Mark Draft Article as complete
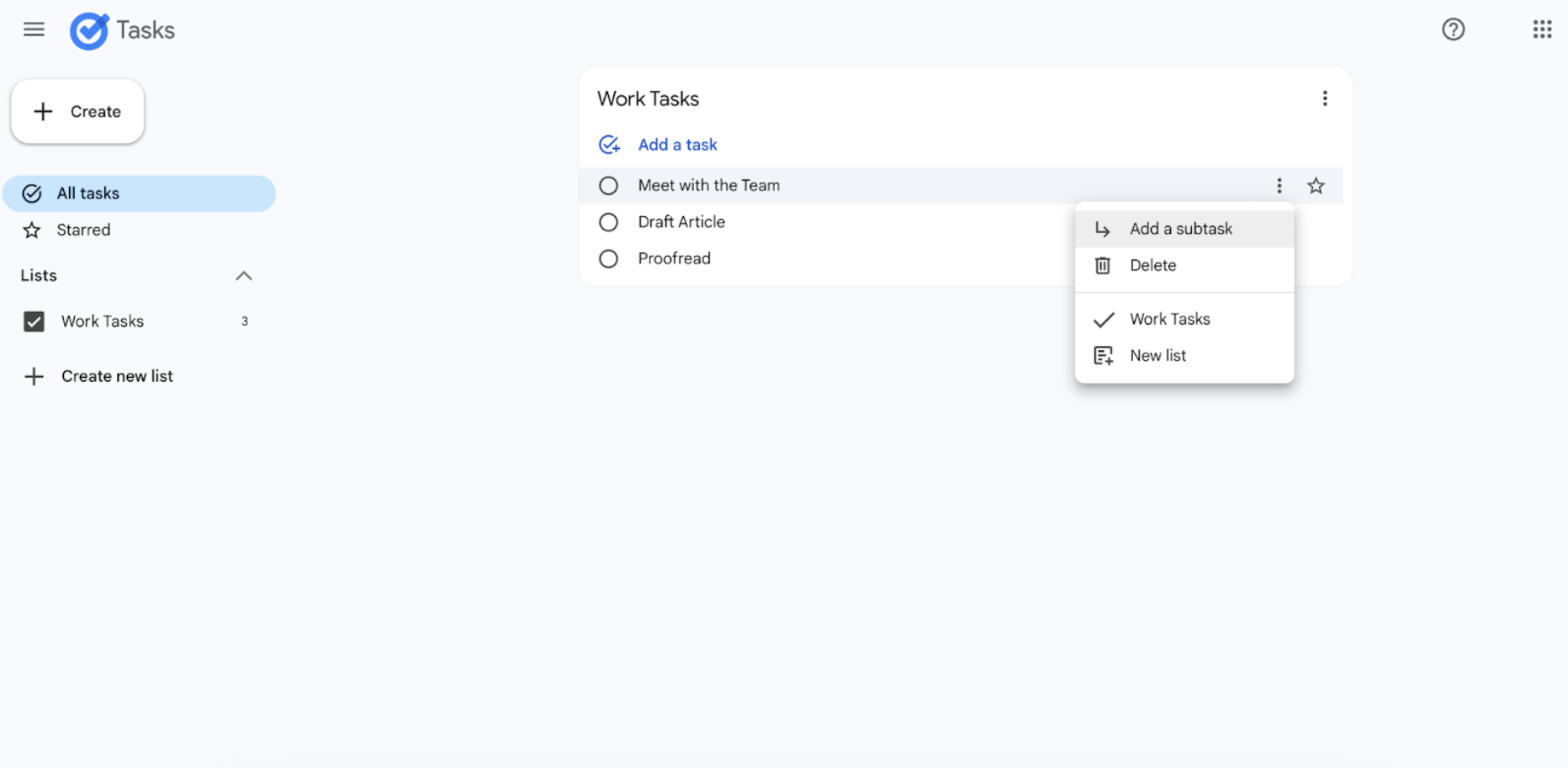The height and width of the screenshot is (769, 1568). tap(608, 222)
